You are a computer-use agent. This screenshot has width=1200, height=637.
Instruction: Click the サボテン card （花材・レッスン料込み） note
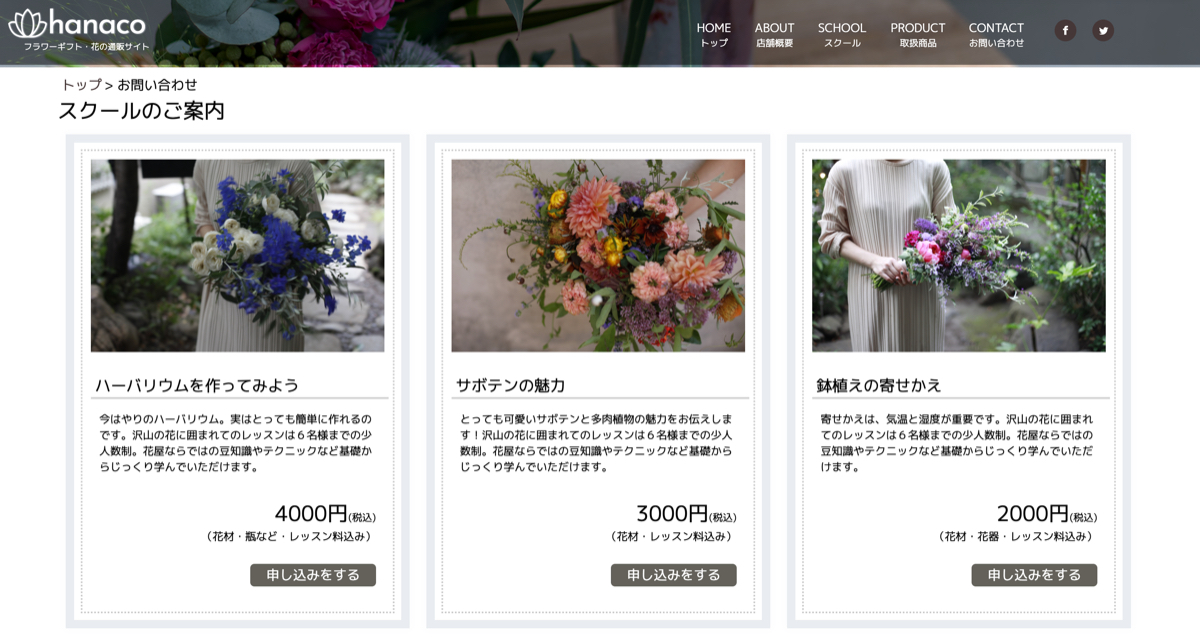pyautogui.click(x=672, y=537)
